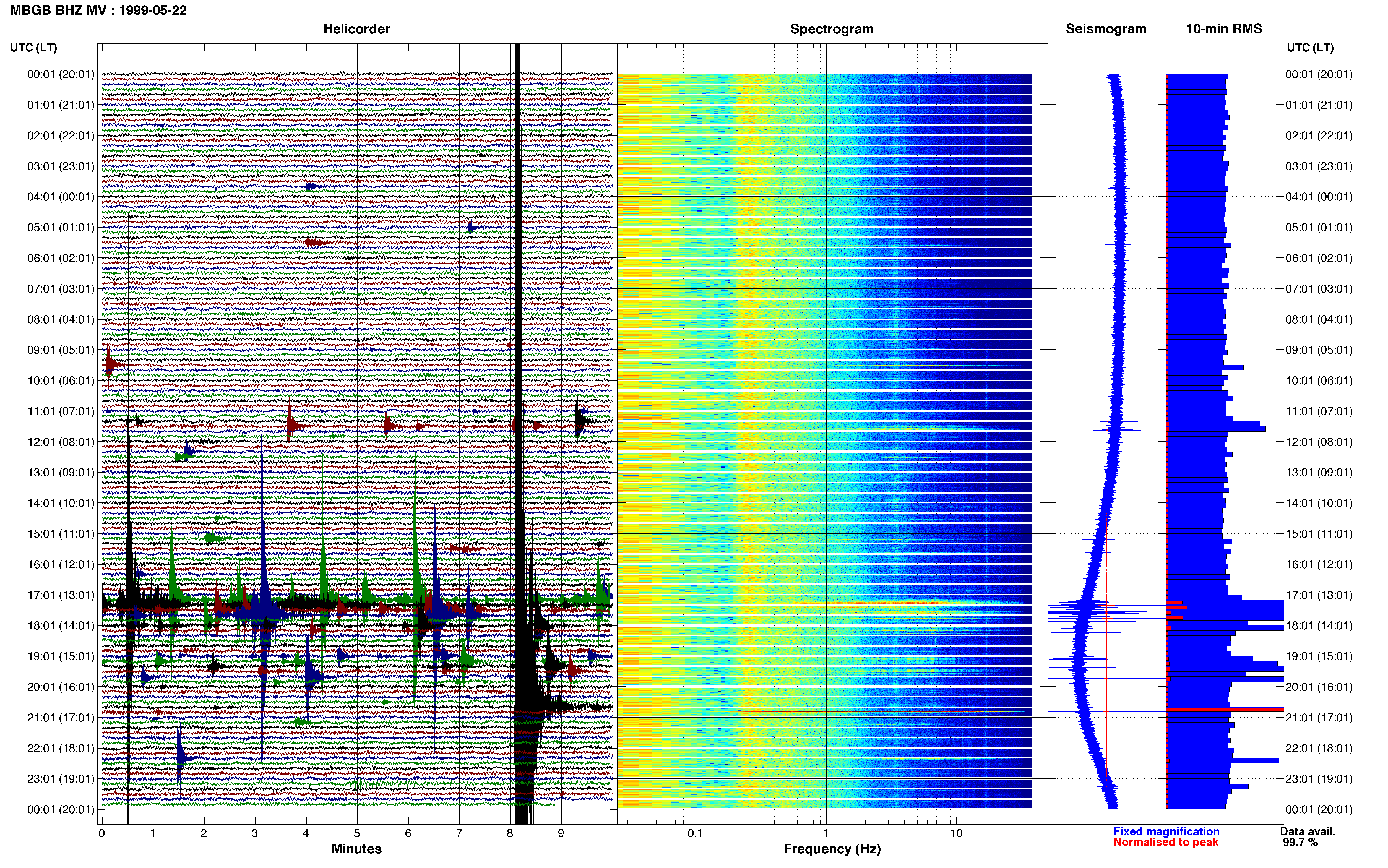Click the UTC (LT) label beside 10-min RMS
The height and width of the screenshot is (868, 1388).
pos(1311,48)
